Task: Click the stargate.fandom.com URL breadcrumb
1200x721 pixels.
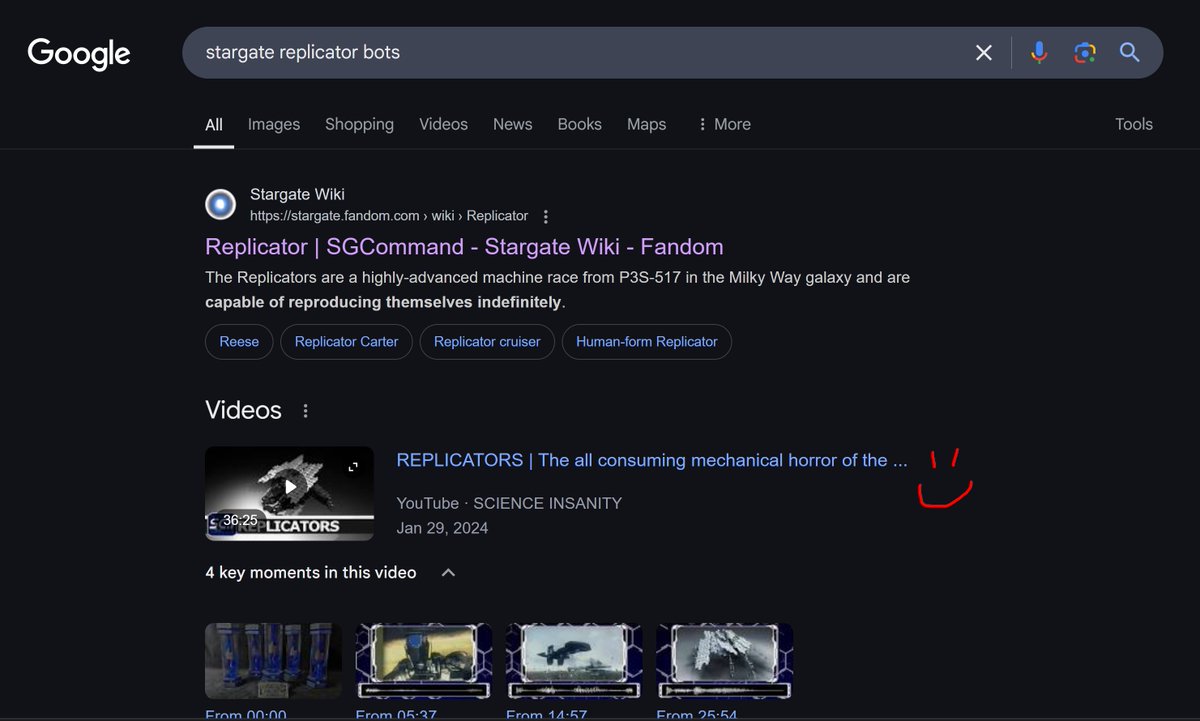Action: click(389, 216)
